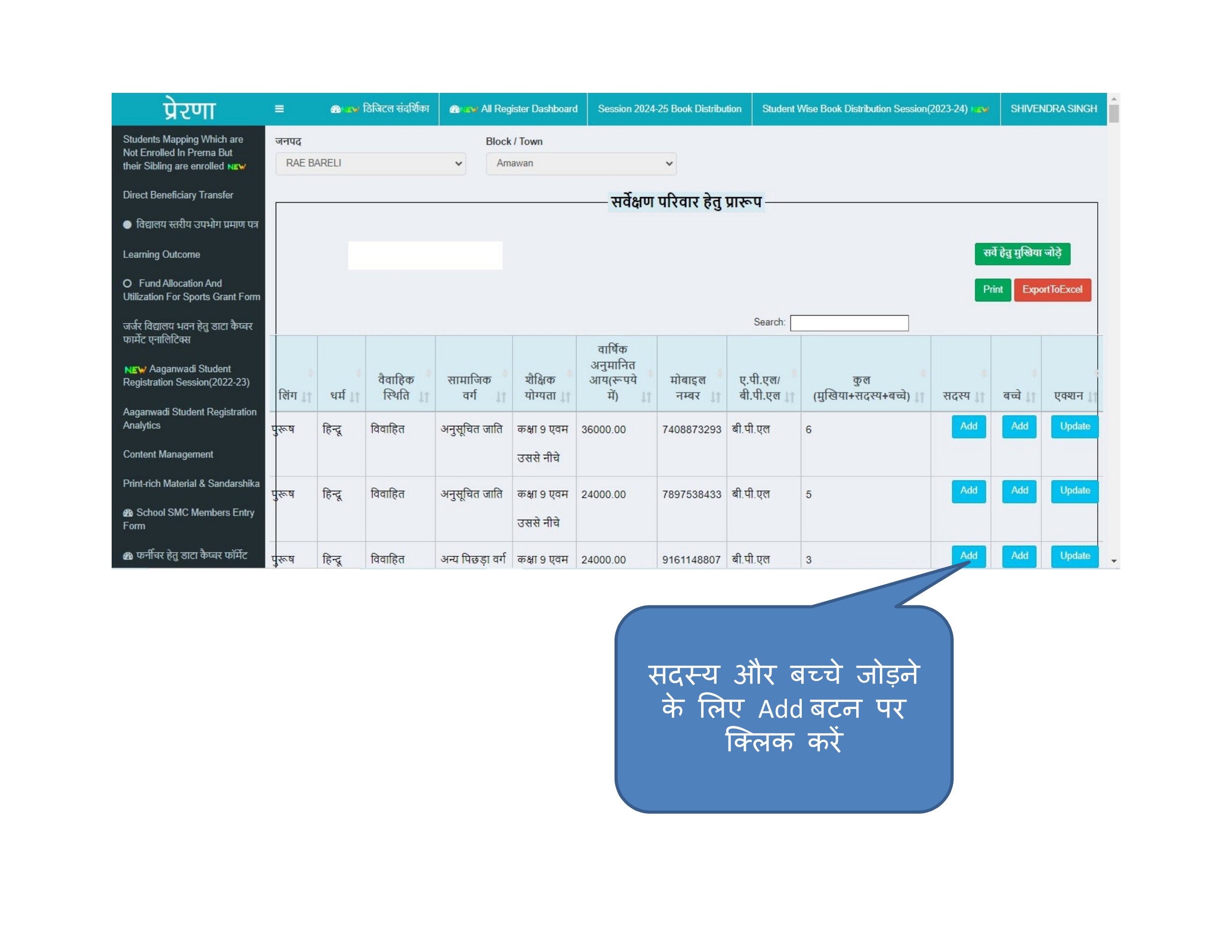Open डिजिटल संदर्शिका in top navigation
Screen dimensions: 1232x952
396,108
